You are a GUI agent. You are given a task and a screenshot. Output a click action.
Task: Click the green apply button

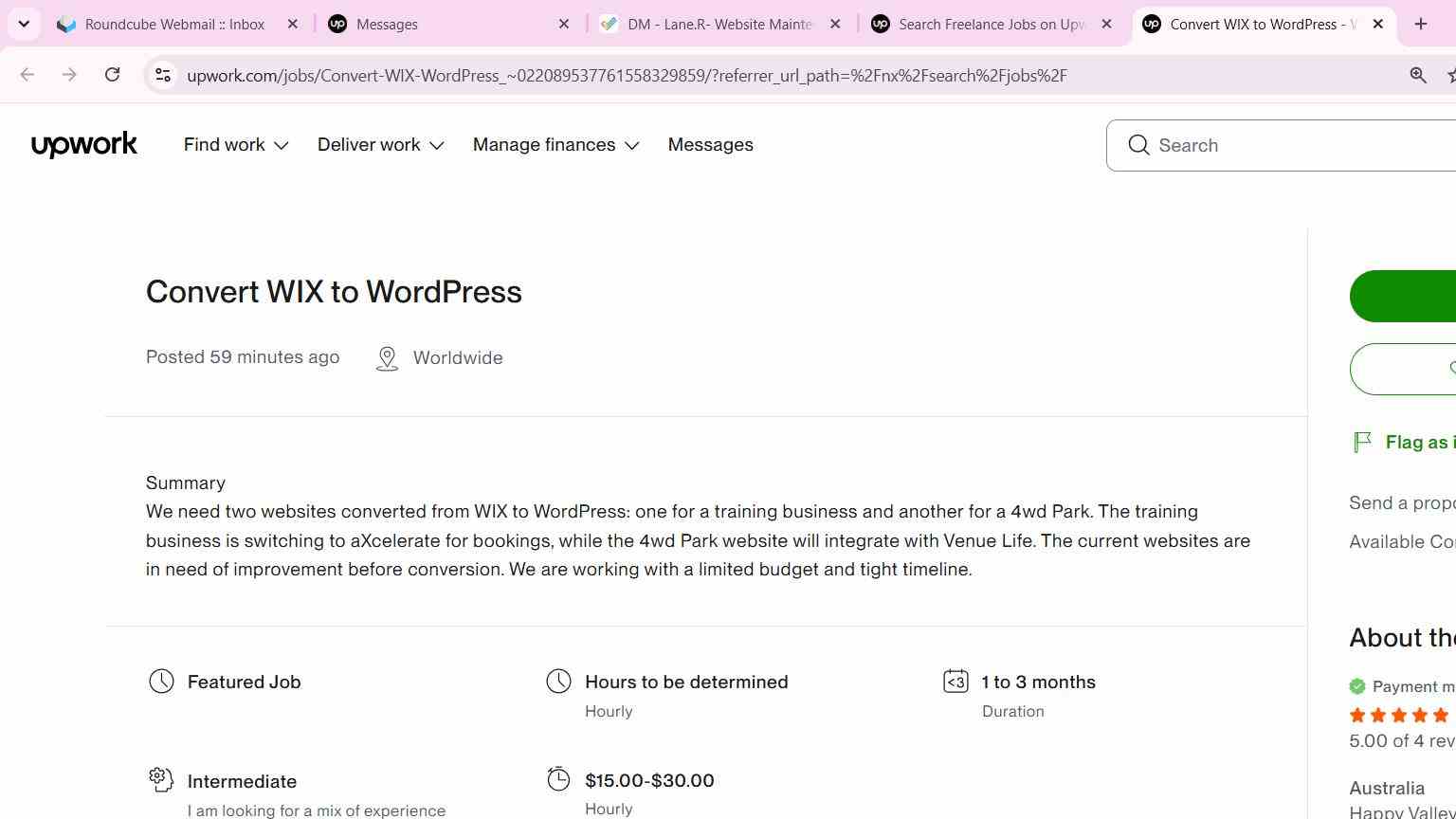[x=1403, y=296]
